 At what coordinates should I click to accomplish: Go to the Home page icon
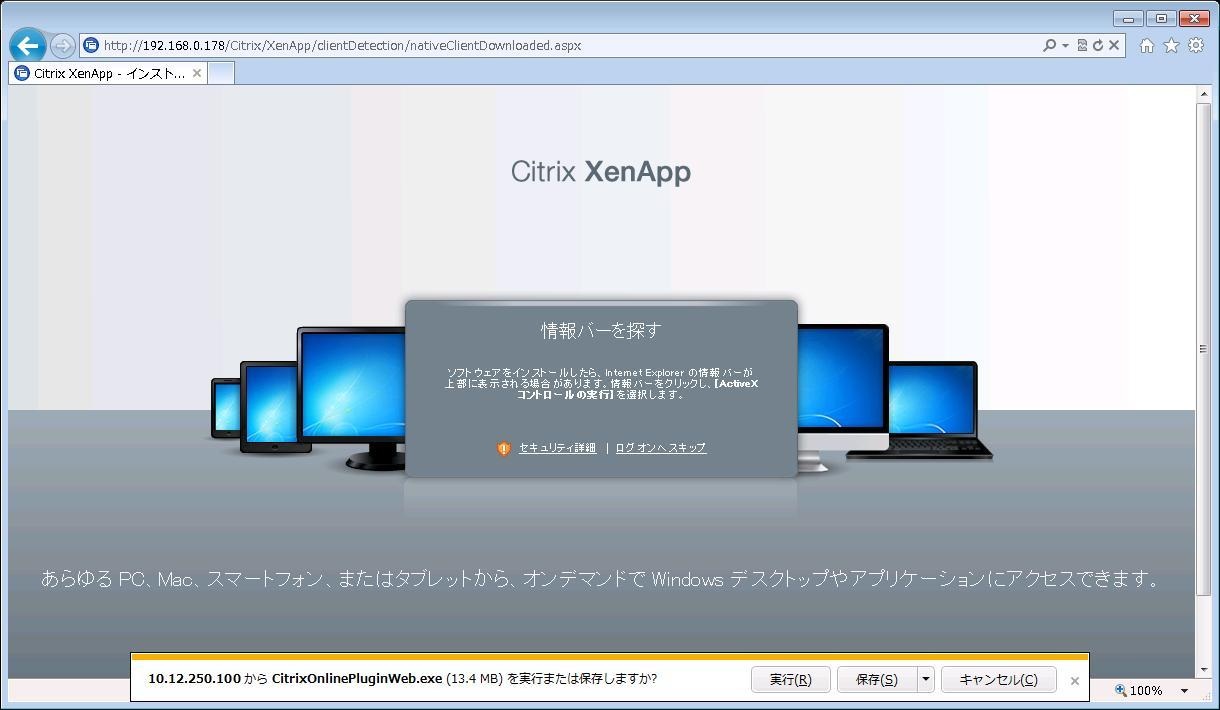point(1147,45)
